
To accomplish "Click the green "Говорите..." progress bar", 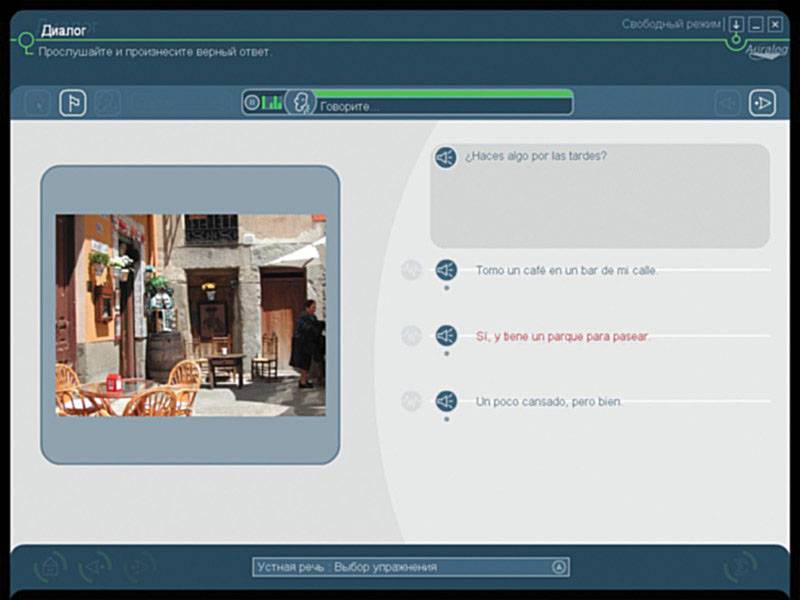I will tap(443, 93).
